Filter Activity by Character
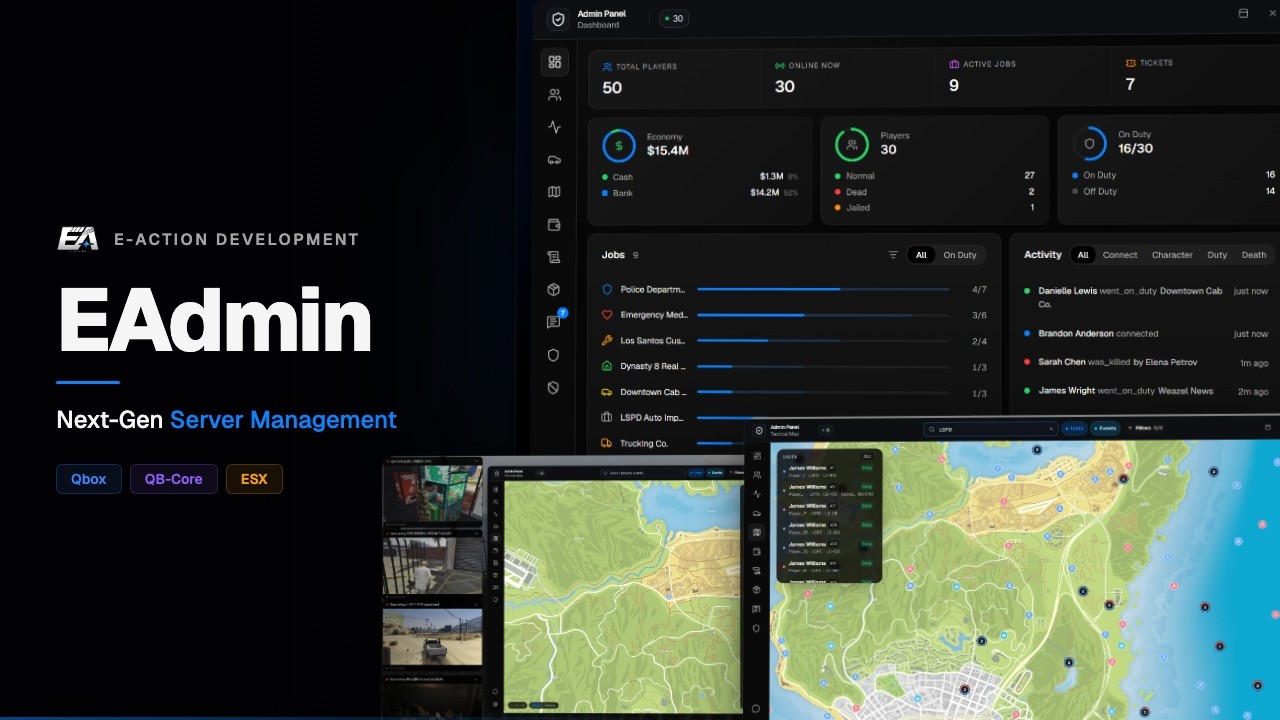The height and width of the screenshot is (720, 1280). [1172, 255]
